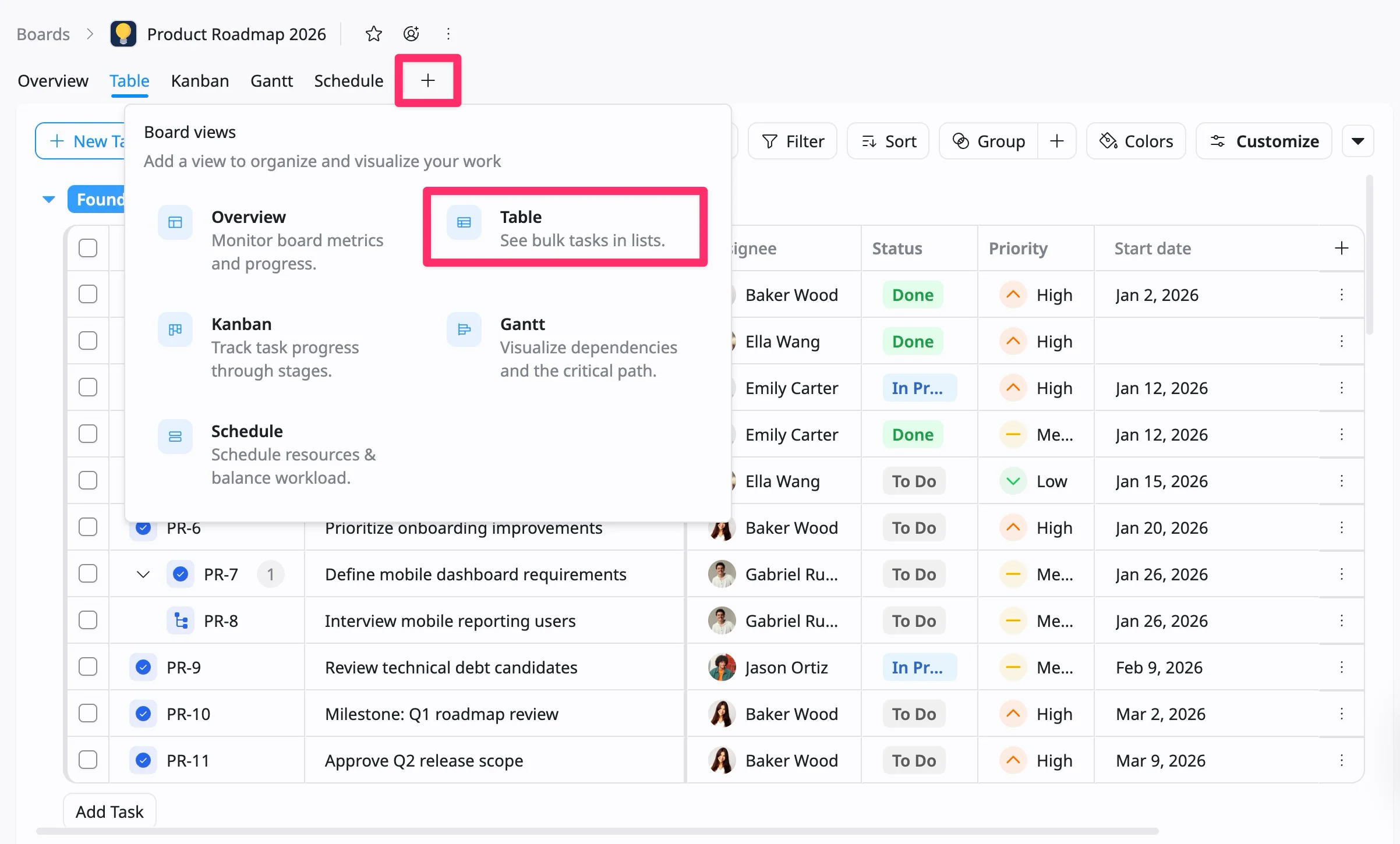Choose the Overview view icon in popup

coord(175,222)
